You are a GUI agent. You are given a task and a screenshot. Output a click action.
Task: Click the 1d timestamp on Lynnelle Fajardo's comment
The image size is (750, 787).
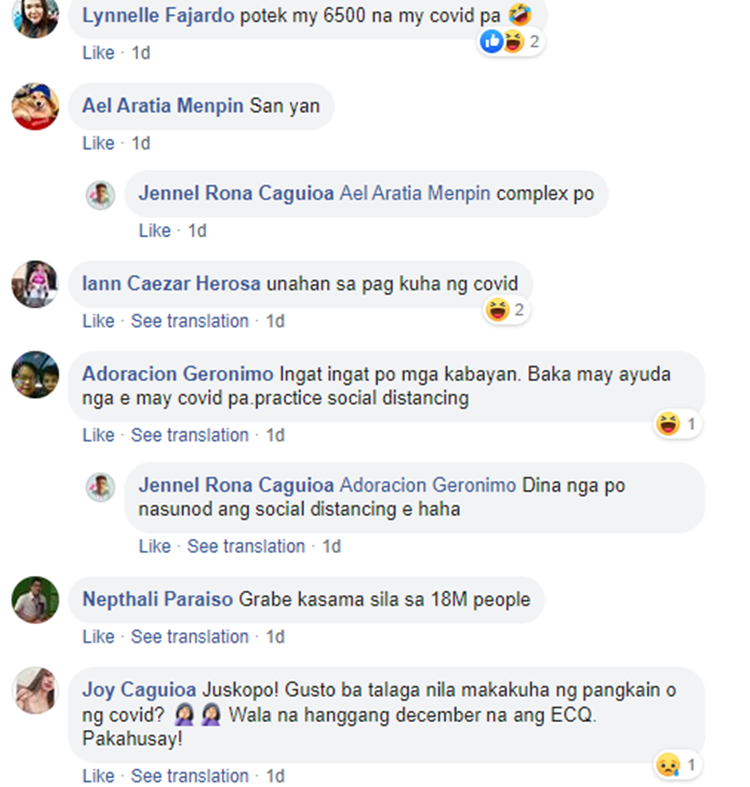(141, 53)
